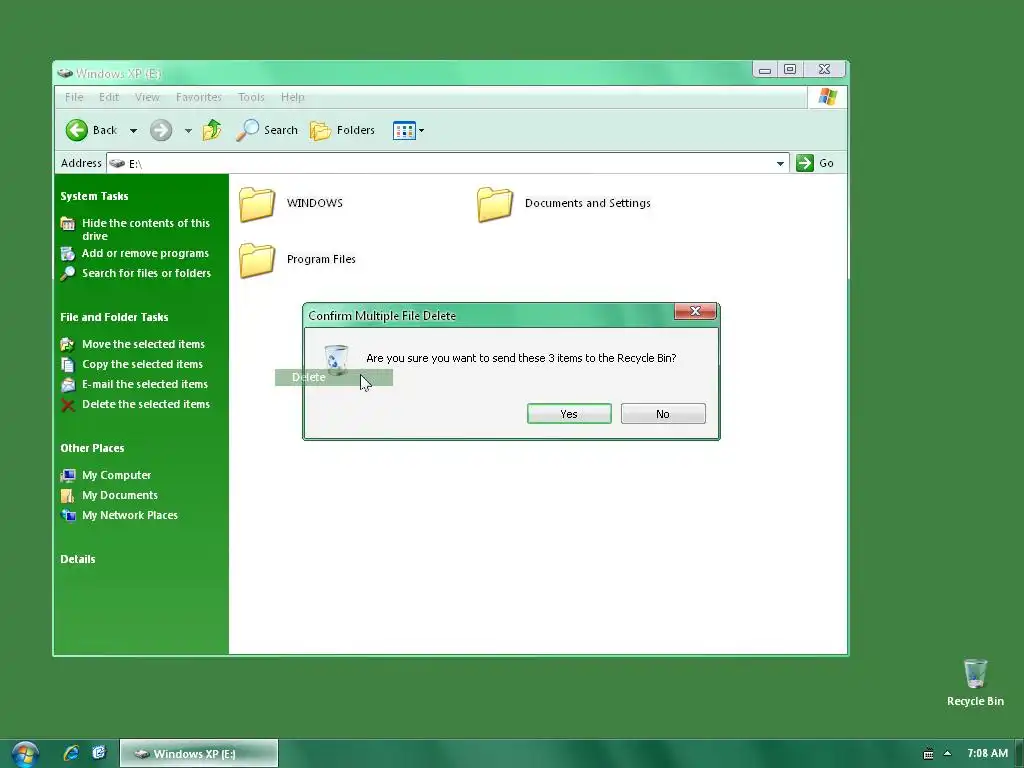Open the Back history dropdown arrow
This screenshot has width=1024, height=768.
coord(133,131)
